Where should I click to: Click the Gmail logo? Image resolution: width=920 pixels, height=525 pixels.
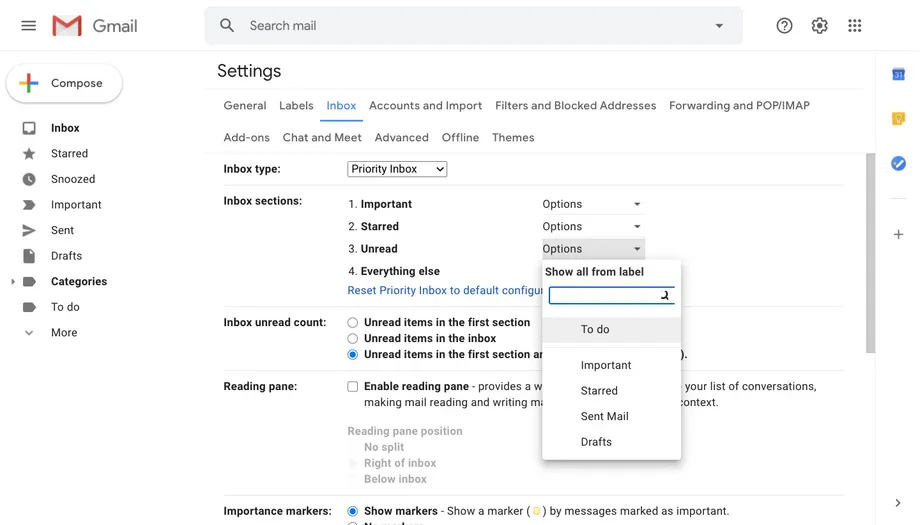[x=94, y=26]
